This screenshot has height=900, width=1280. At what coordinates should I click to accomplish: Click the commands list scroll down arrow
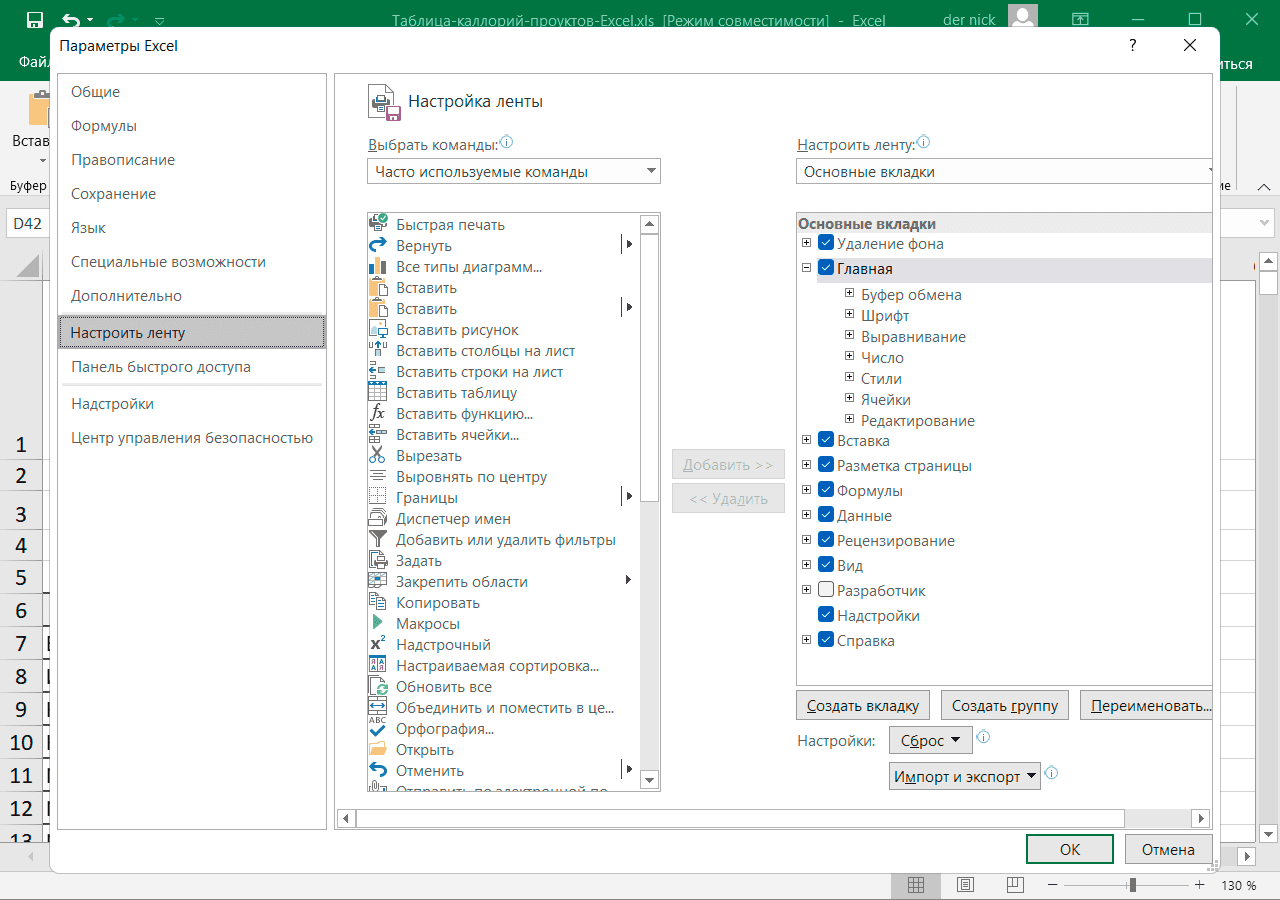tap(649, 780)
